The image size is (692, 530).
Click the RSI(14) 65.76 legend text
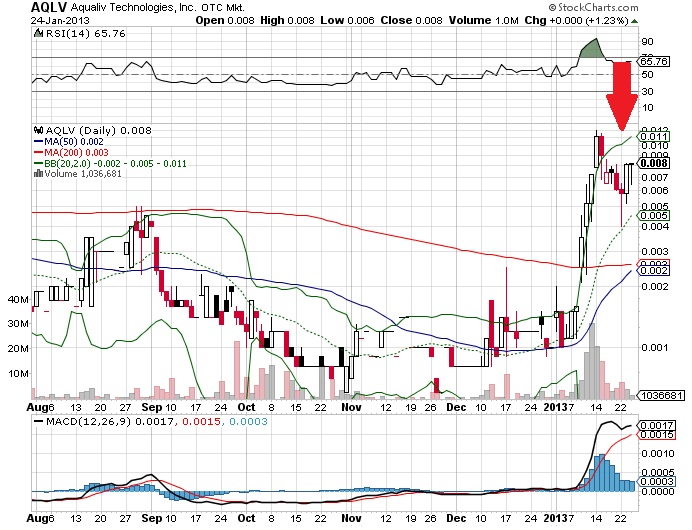click(x=86, y=34)
